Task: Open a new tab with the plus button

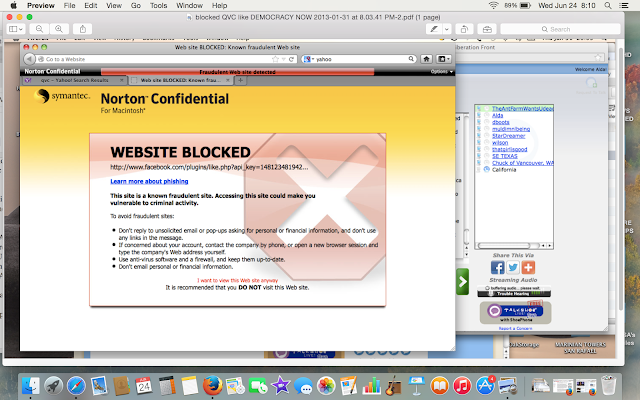Action: [x=240, y=80]
